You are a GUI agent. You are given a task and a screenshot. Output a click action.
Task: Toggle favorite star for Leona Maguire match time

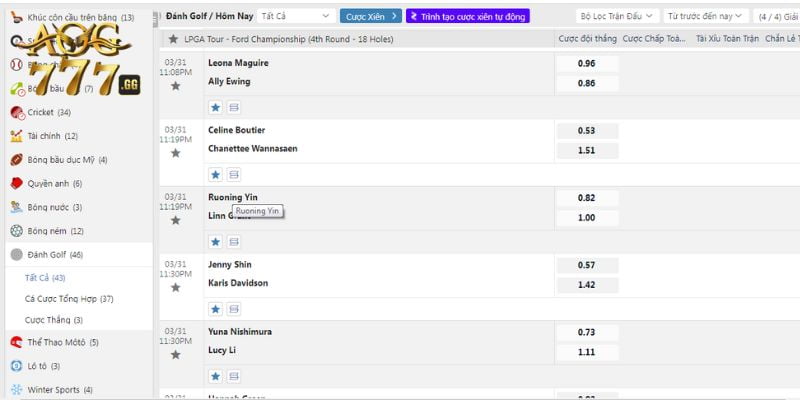click(x=176, y=86)
